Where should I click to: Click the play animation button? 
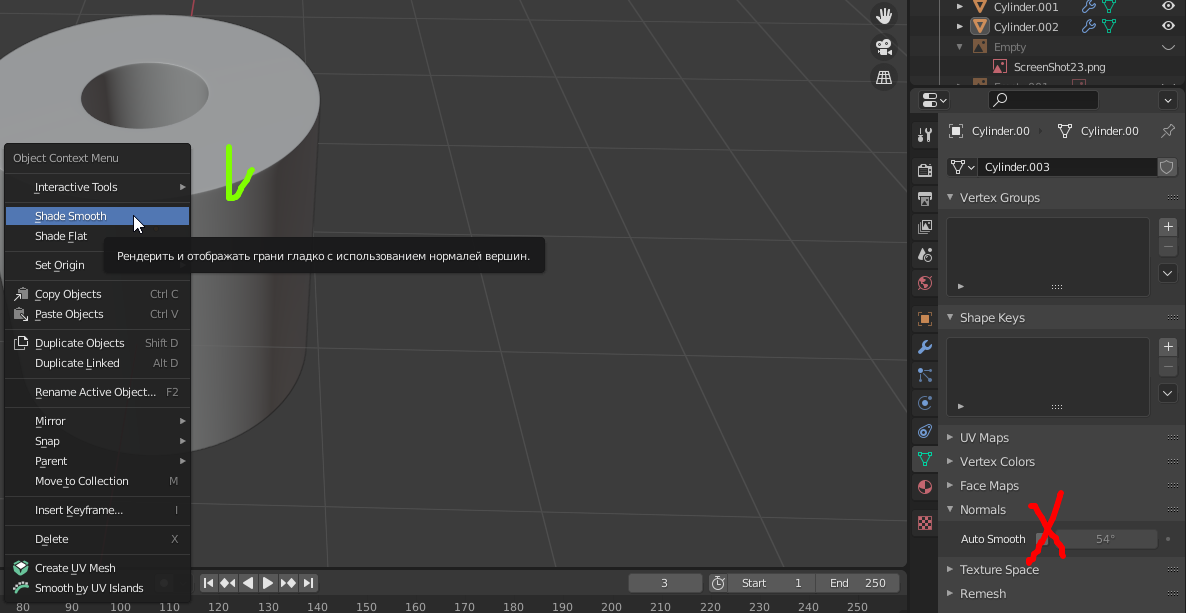tap(268, 583)
